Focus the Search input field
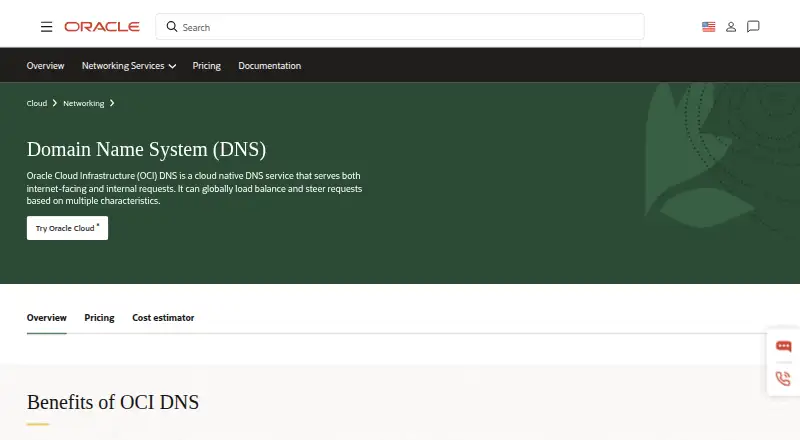 (x=400, y=27)
